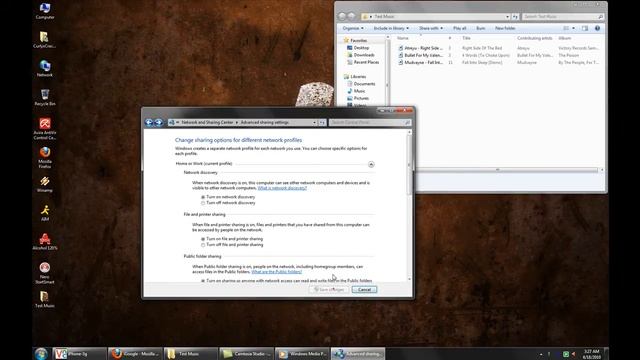Switch to the Test Music taskbar item
Viewport: 640px width, 360px height.
[x=191, y=353]
